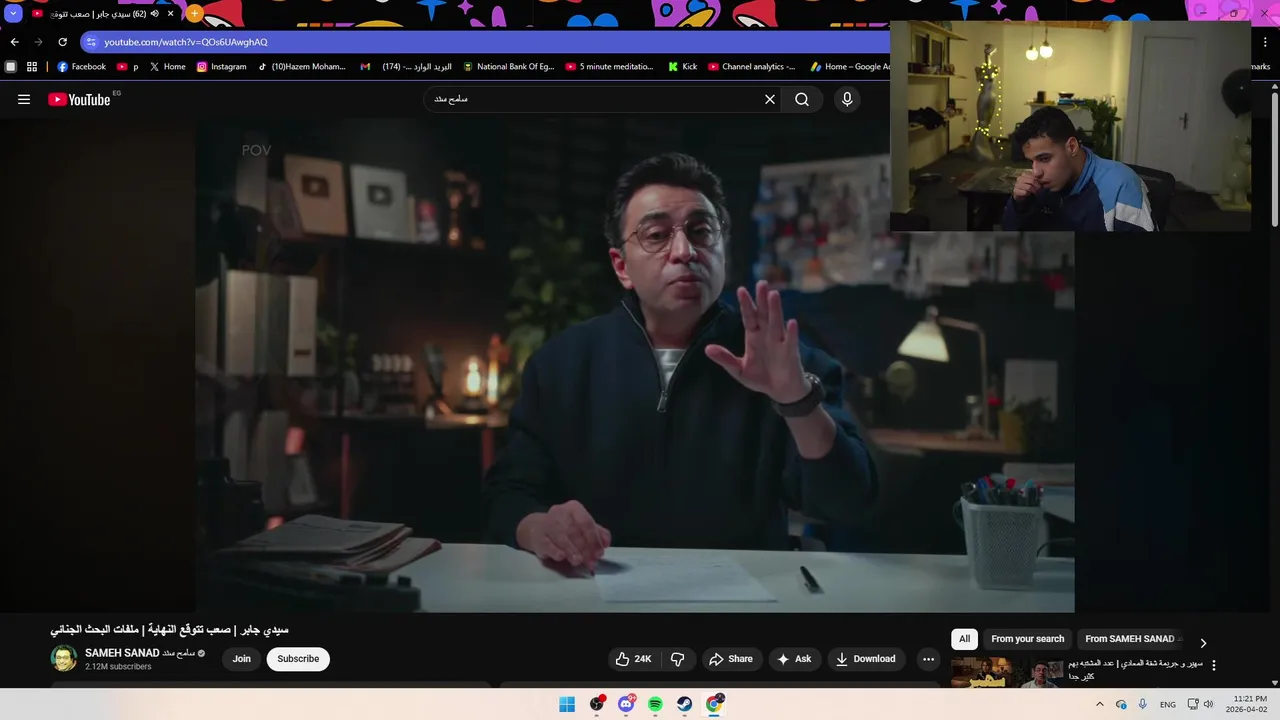The width and height of the screenshot is (1280, 720).
Task: Open the TikTok Hazem Moham bookmark
Action: (301, 67)
